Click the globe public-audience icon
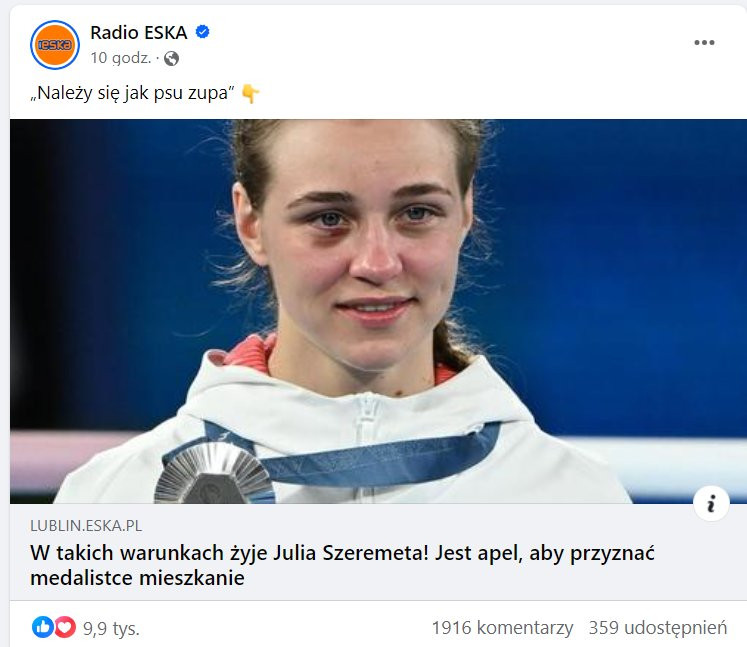 point(172,59)
